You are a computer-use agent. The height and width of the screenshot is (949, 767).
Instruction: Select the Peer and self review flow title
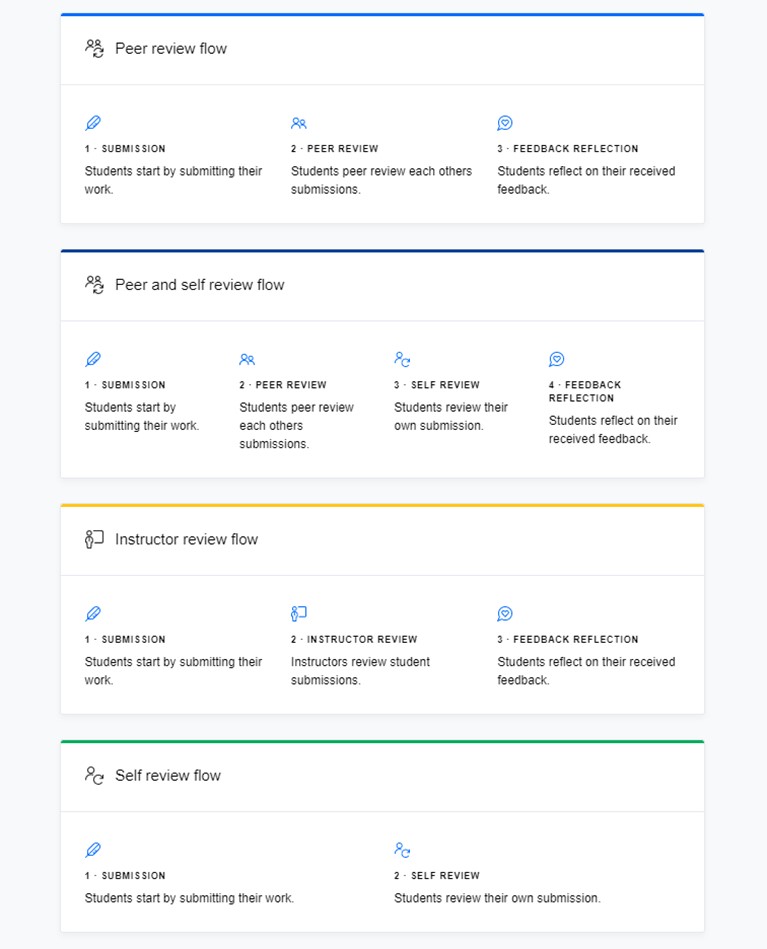tap(200, 284)
